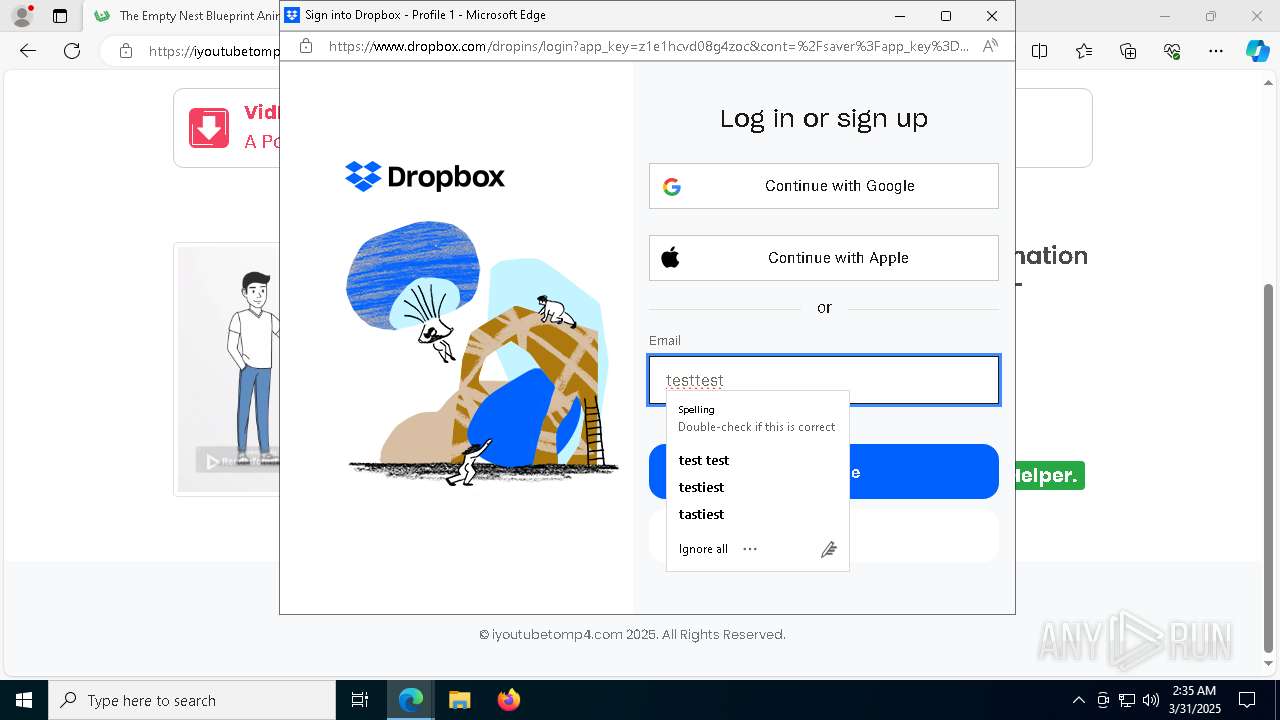Choose spelling suggestion 'testiest'
The width and height of the screenshot is (1280, 720).
(701, 487)
